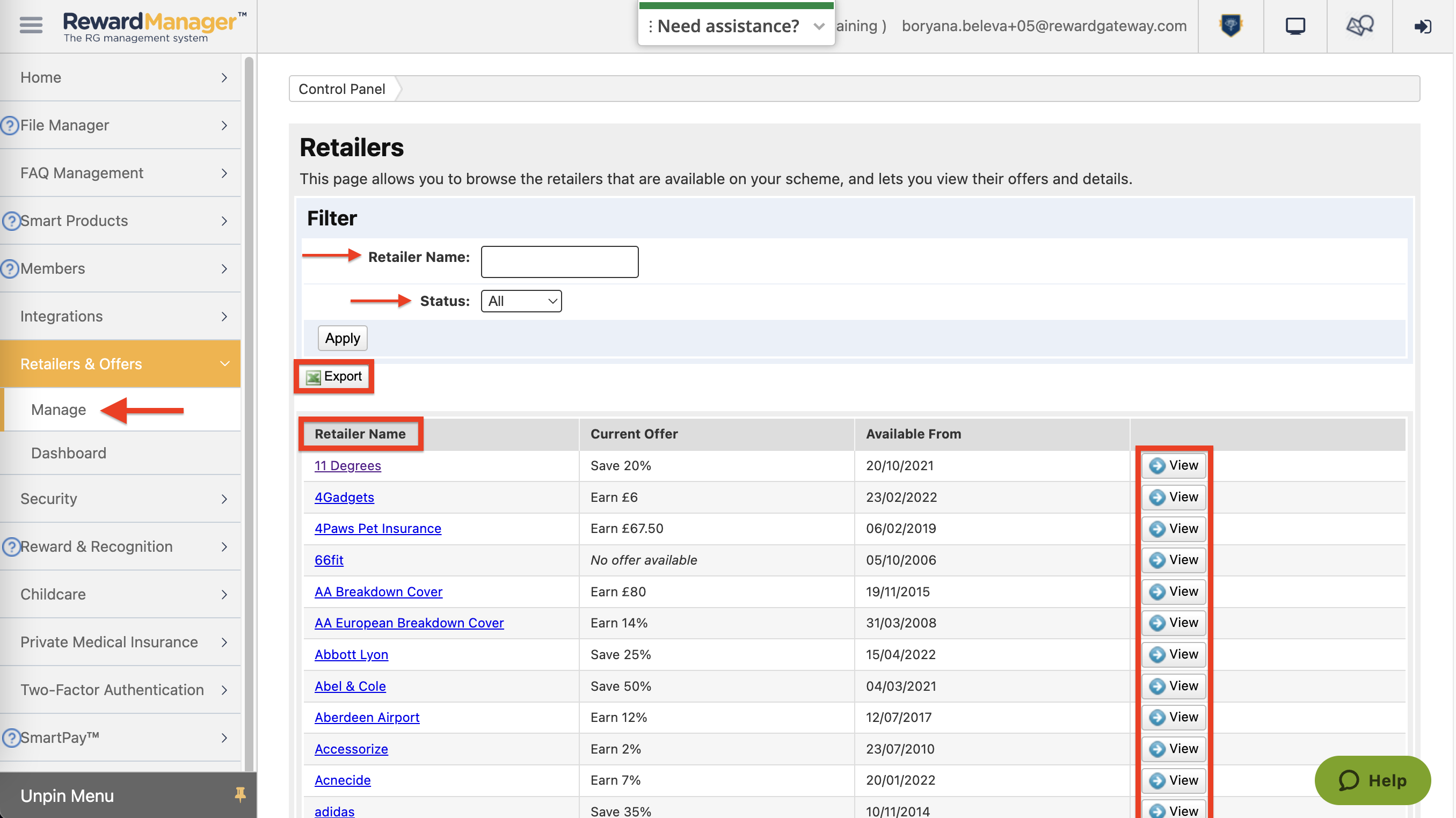Expand the Integrations chevron
This screenshot has width=1456, height=818.
click(224, 316)
